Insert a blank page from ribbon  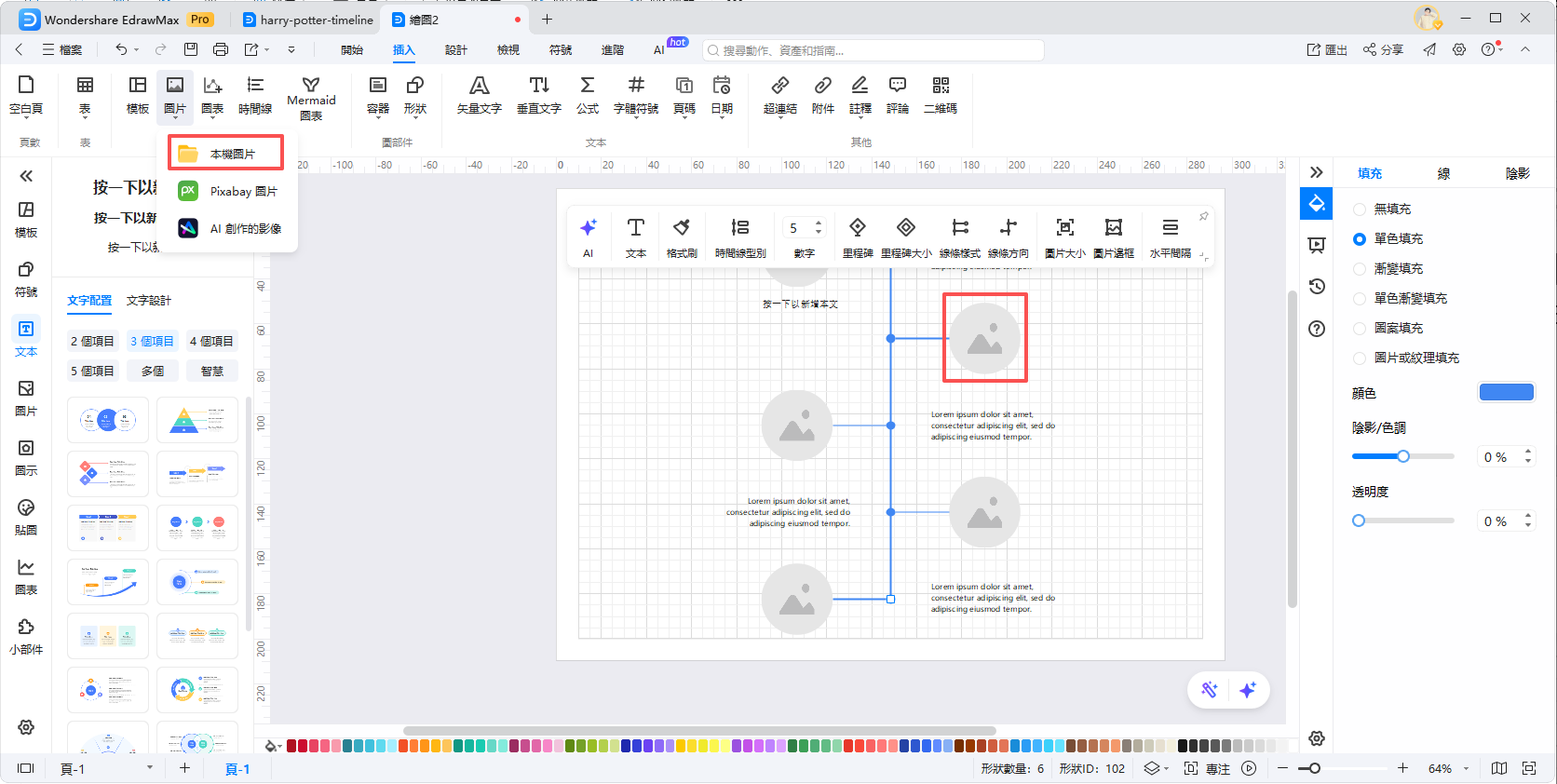pyautogui.click(x=26, y=95)
